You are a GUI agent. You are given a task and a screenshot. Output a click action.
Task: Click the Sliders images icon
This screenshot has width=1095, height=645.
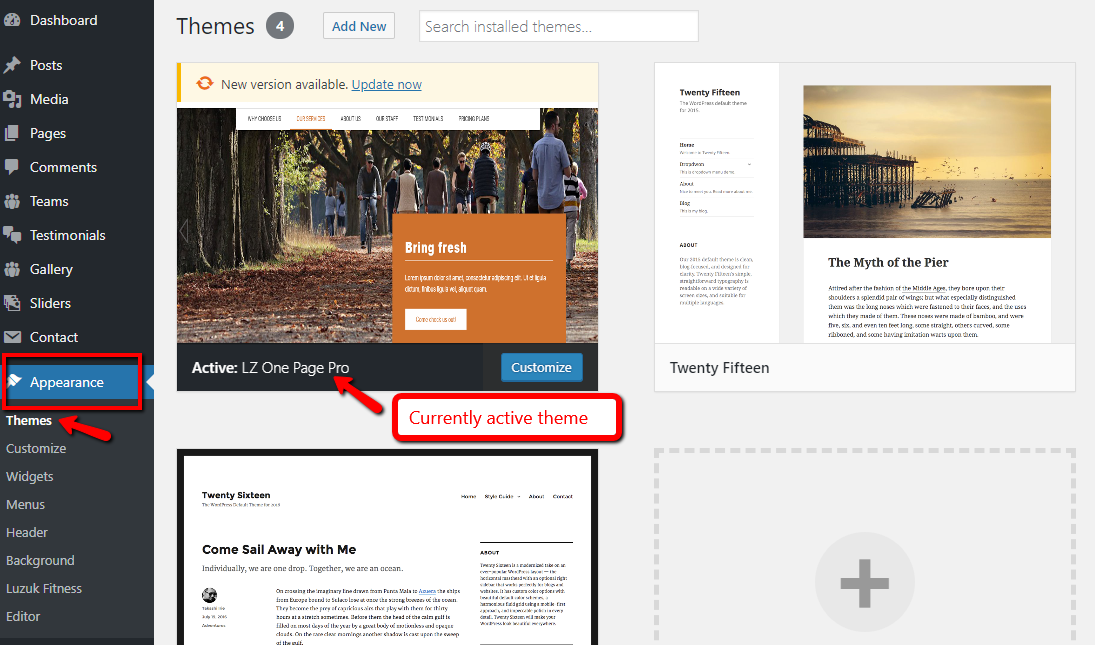(11, 303)
